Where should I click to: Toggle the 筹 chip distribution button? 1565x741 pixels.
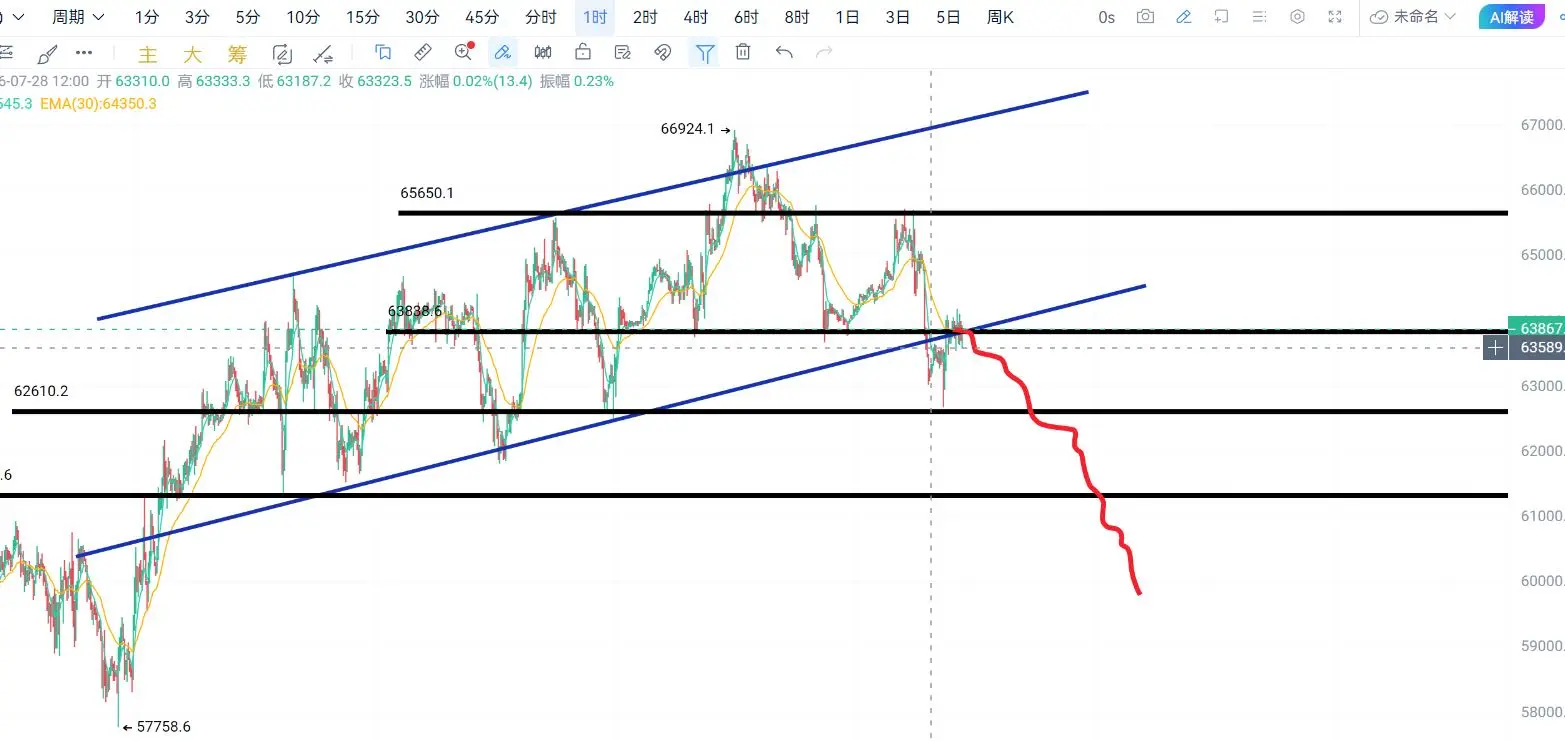(237, 54)
